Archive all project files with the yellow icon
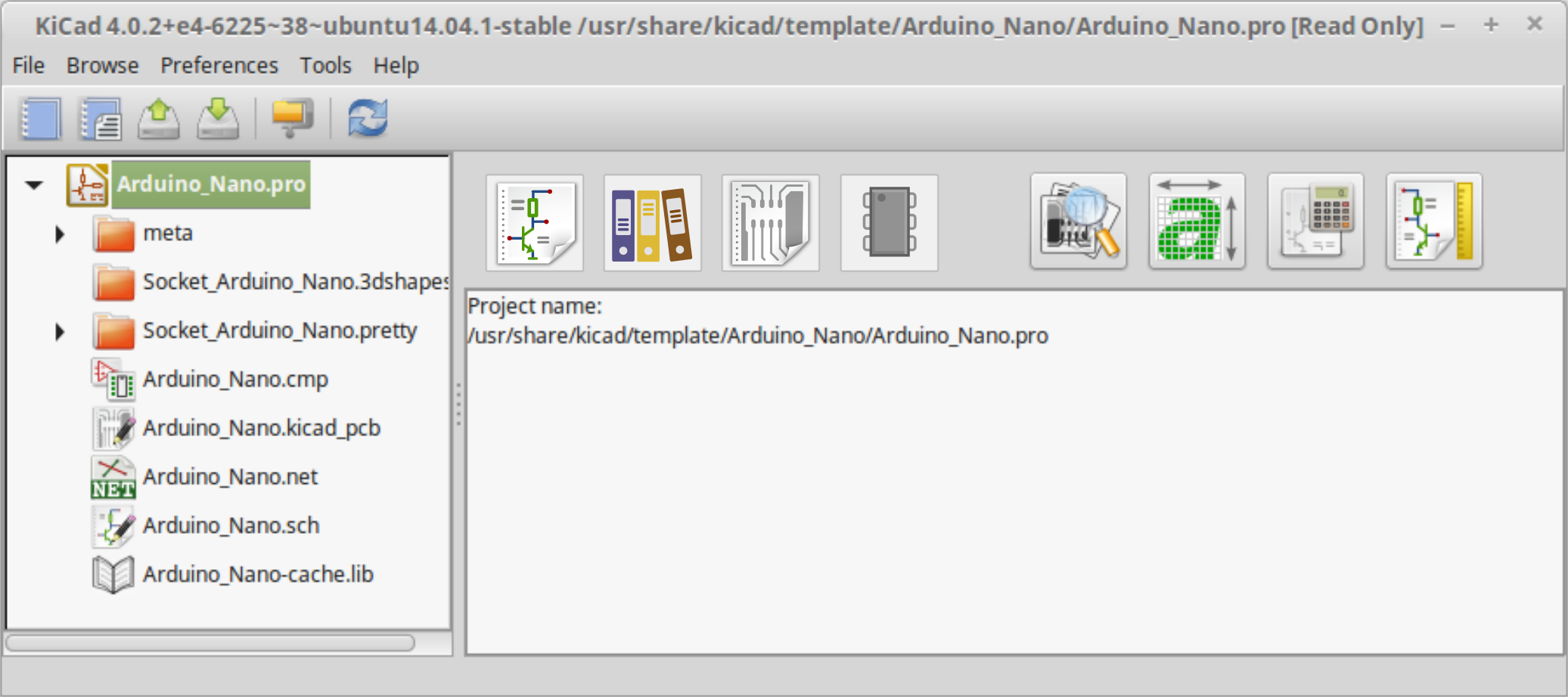The height and width of the screenshot is (697, 1568). click(293, 119)
